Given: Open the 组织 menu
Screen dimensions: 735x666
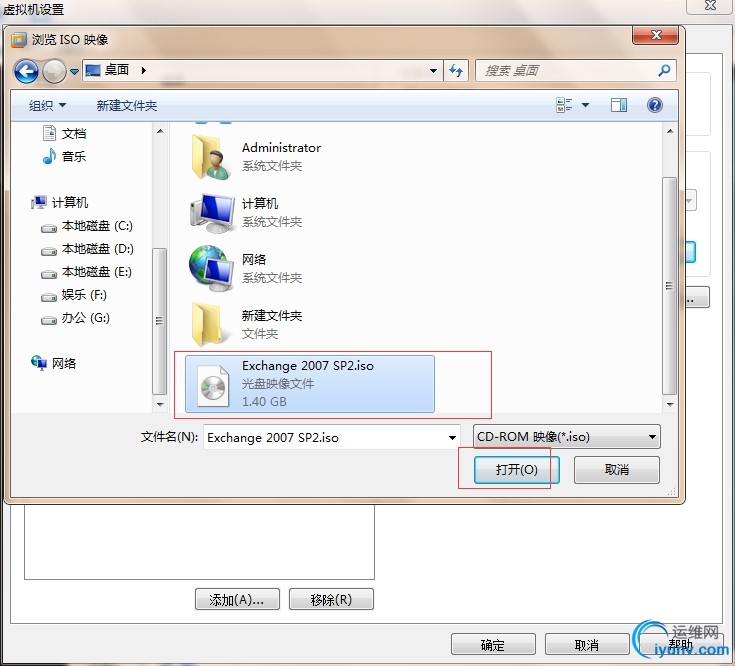Looking at the screenshot, I should point(47,105).
